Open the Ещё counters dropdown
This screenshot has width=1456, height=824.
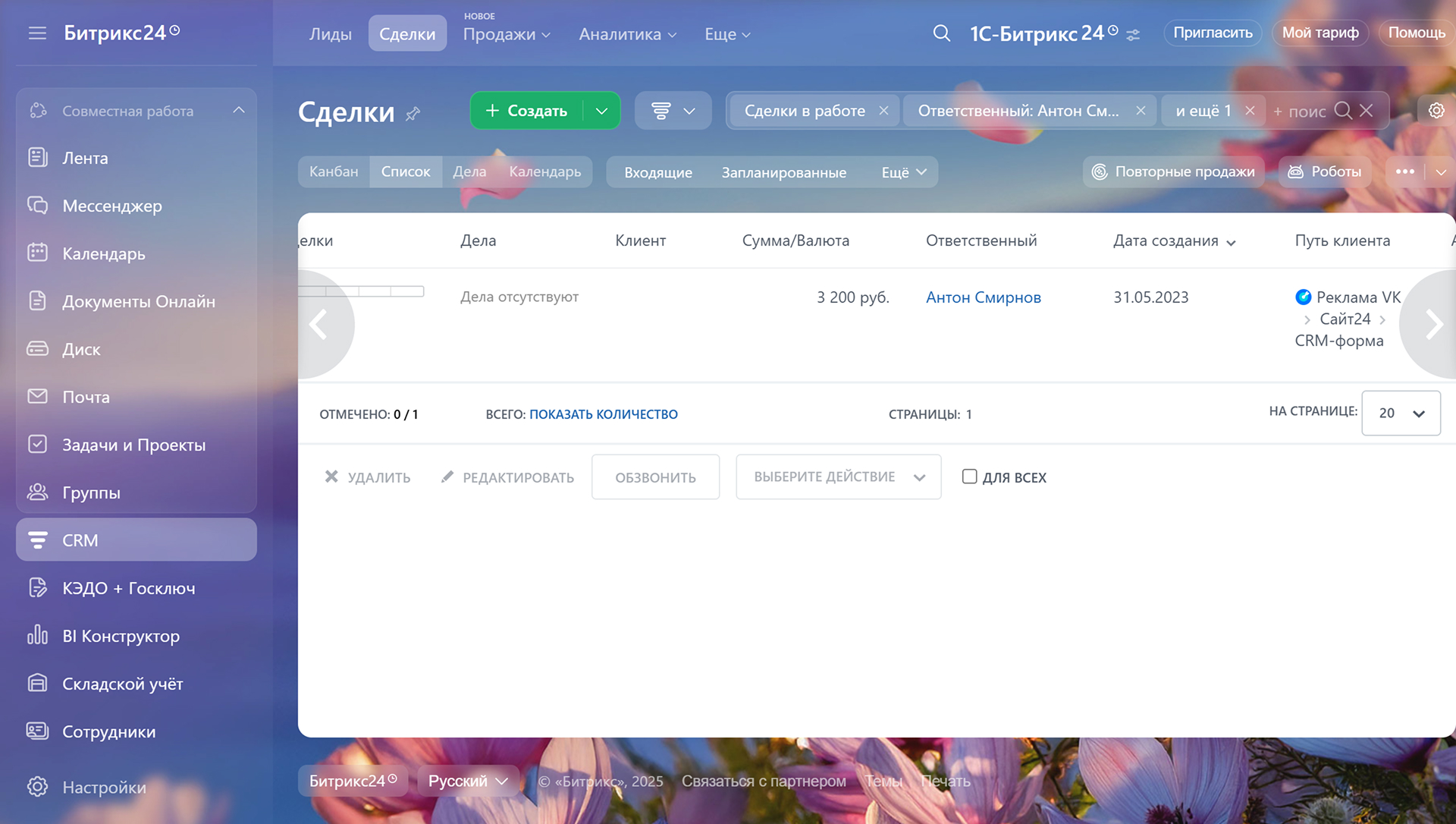click(x=904, y=172)
